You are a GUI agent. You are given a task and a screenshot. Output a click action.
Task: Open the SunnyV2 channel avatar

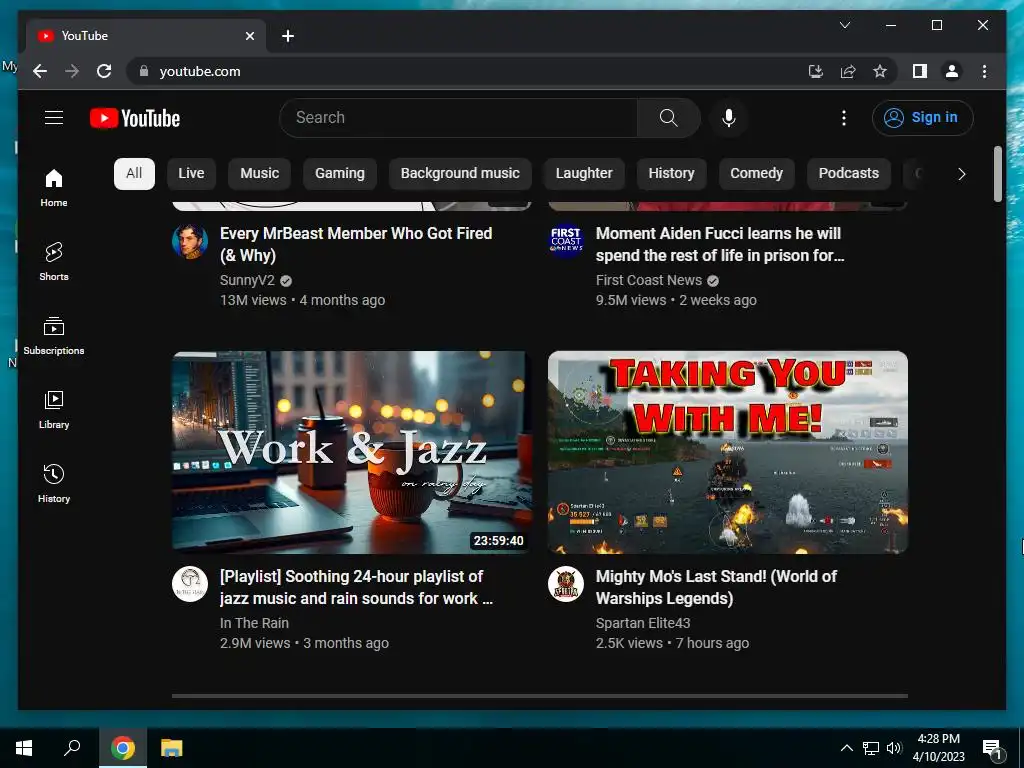point(190,242)
